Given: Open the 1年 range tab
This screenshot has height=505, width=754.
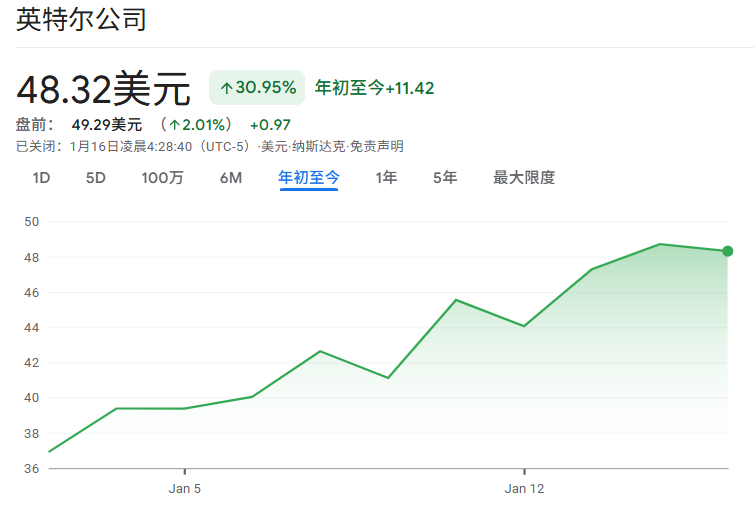Looking at the screenshot, I should click(386, 178).
